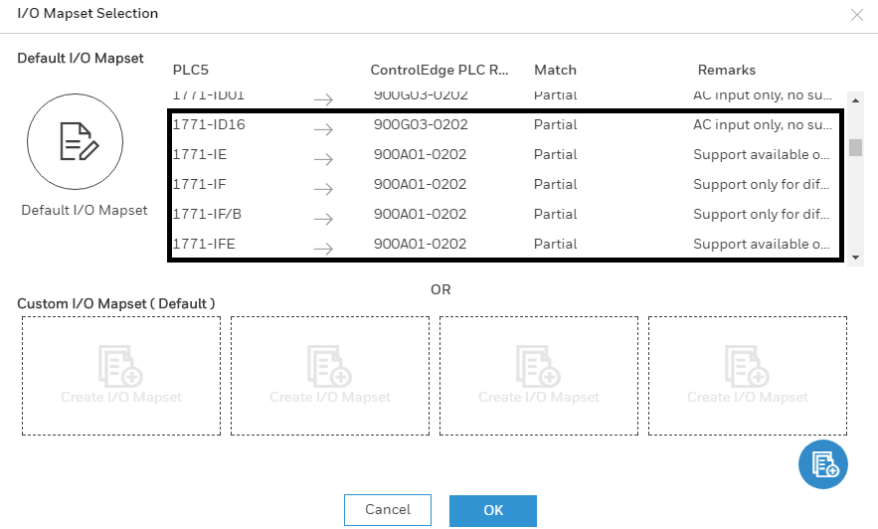The width and height of the screenshot is (878, 529).
Task: Click the fourth Create I/O Mapset tile
Action: (x=748, y=376)
